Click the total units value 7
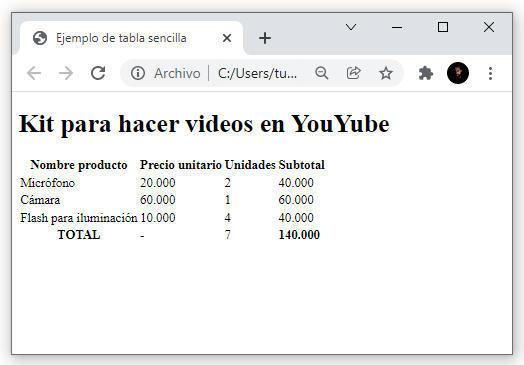This screenshot has width=524, height=365. (228, 235)
